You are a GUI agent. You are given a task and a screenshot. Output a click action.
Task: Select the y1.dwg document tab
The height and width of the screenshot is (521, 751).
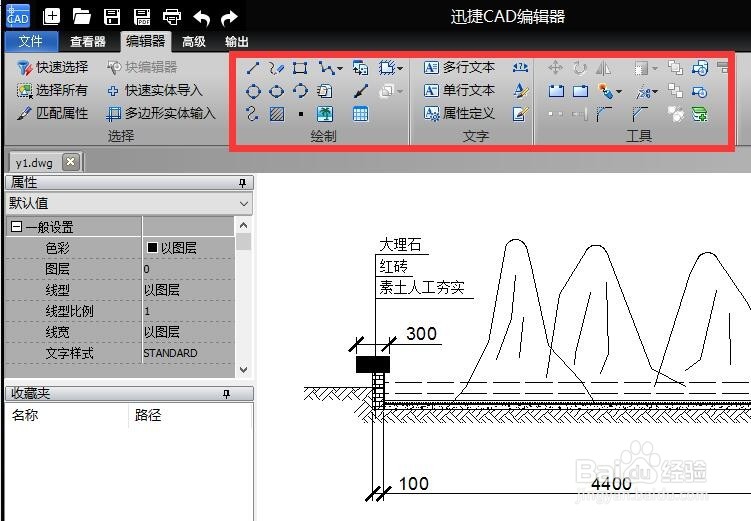(34, 163)
